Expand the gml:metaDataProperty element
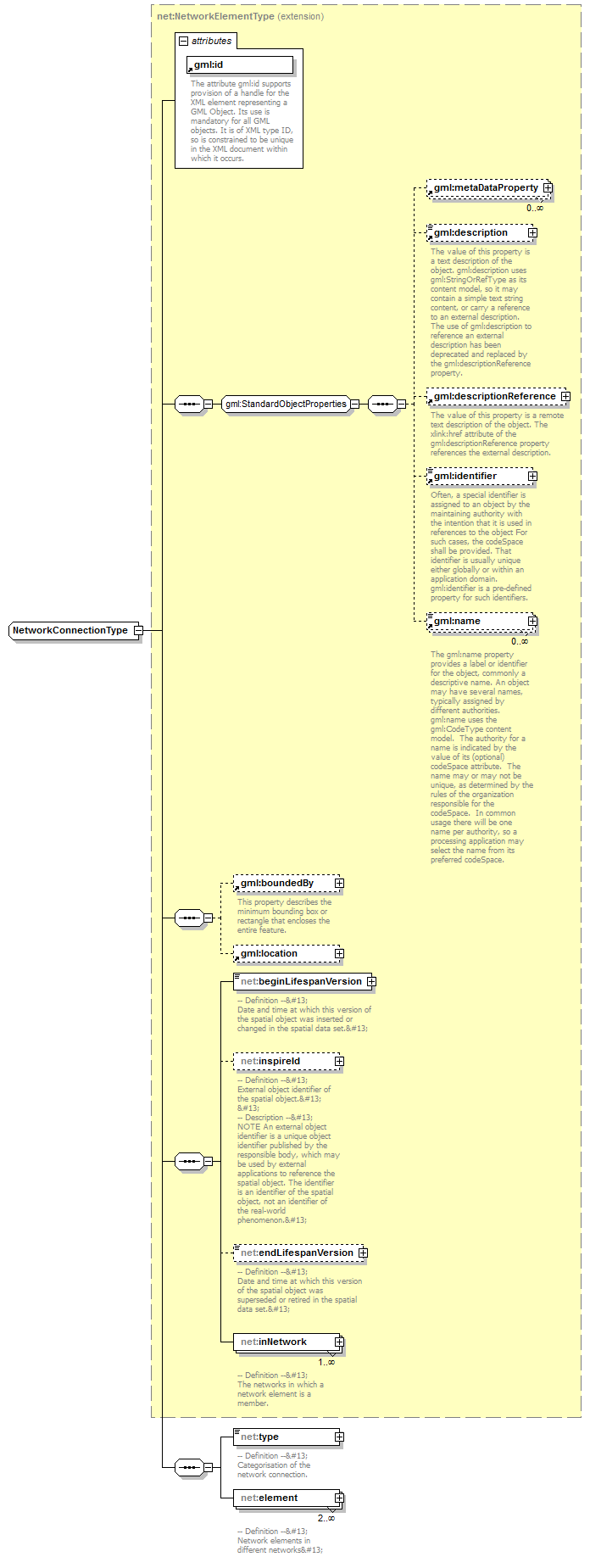590x1568 pixels. (548, 188)
